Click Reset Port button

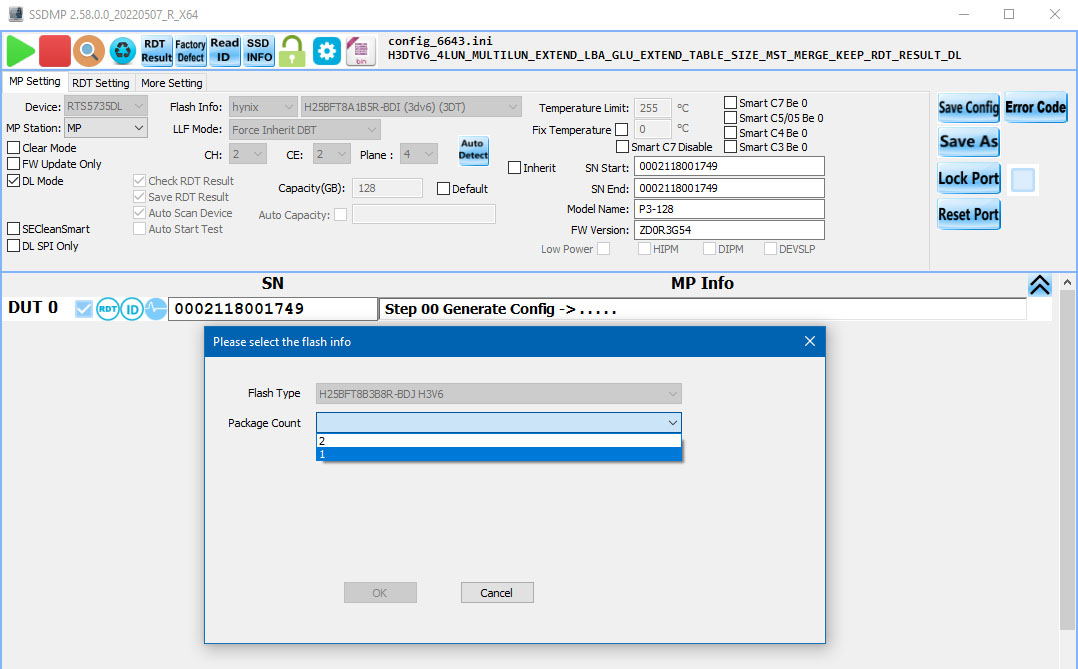[x=968, y=214]
